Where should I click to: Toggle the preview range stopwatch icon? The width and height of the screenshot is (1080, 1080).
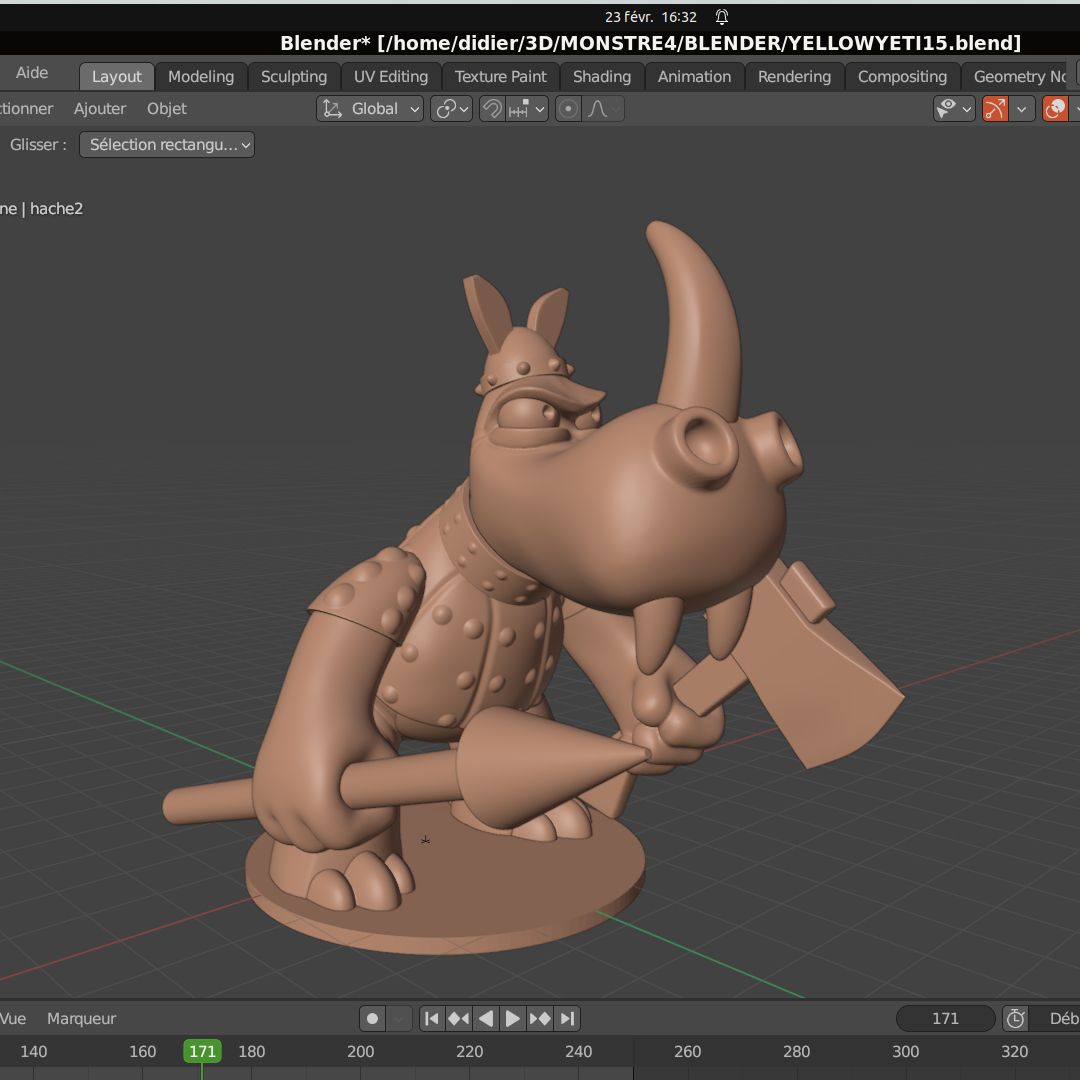(1015, 1018)
